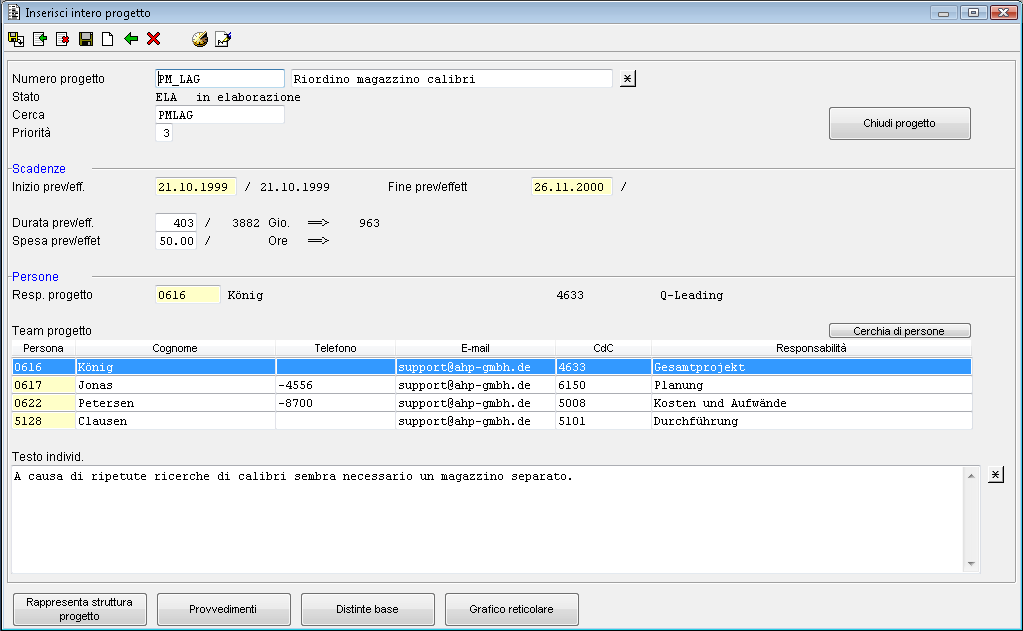Viewport: 1023px width, 631px height.
Task: Click the Persona column header
Action: (44, 348)
